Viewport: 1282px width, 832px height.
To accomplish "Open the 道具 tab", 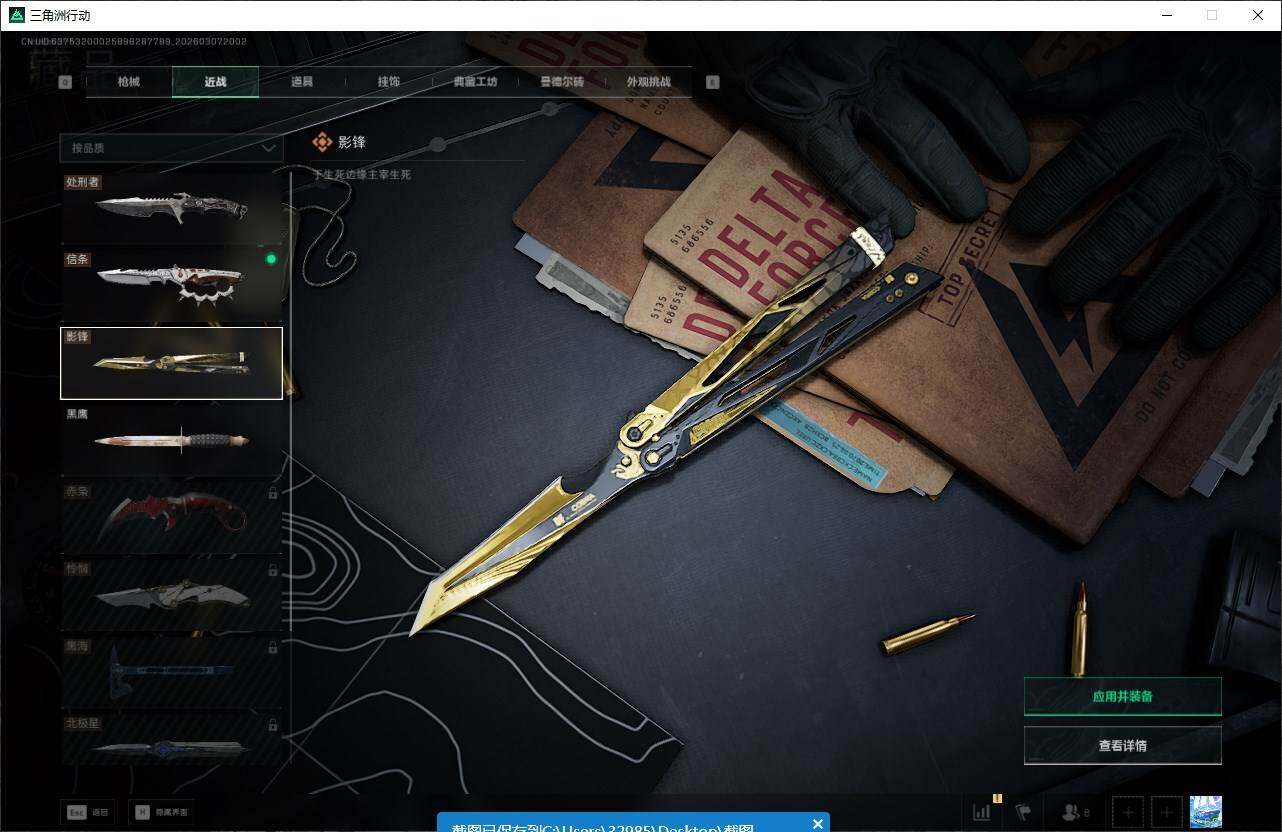I will (302, 82).
